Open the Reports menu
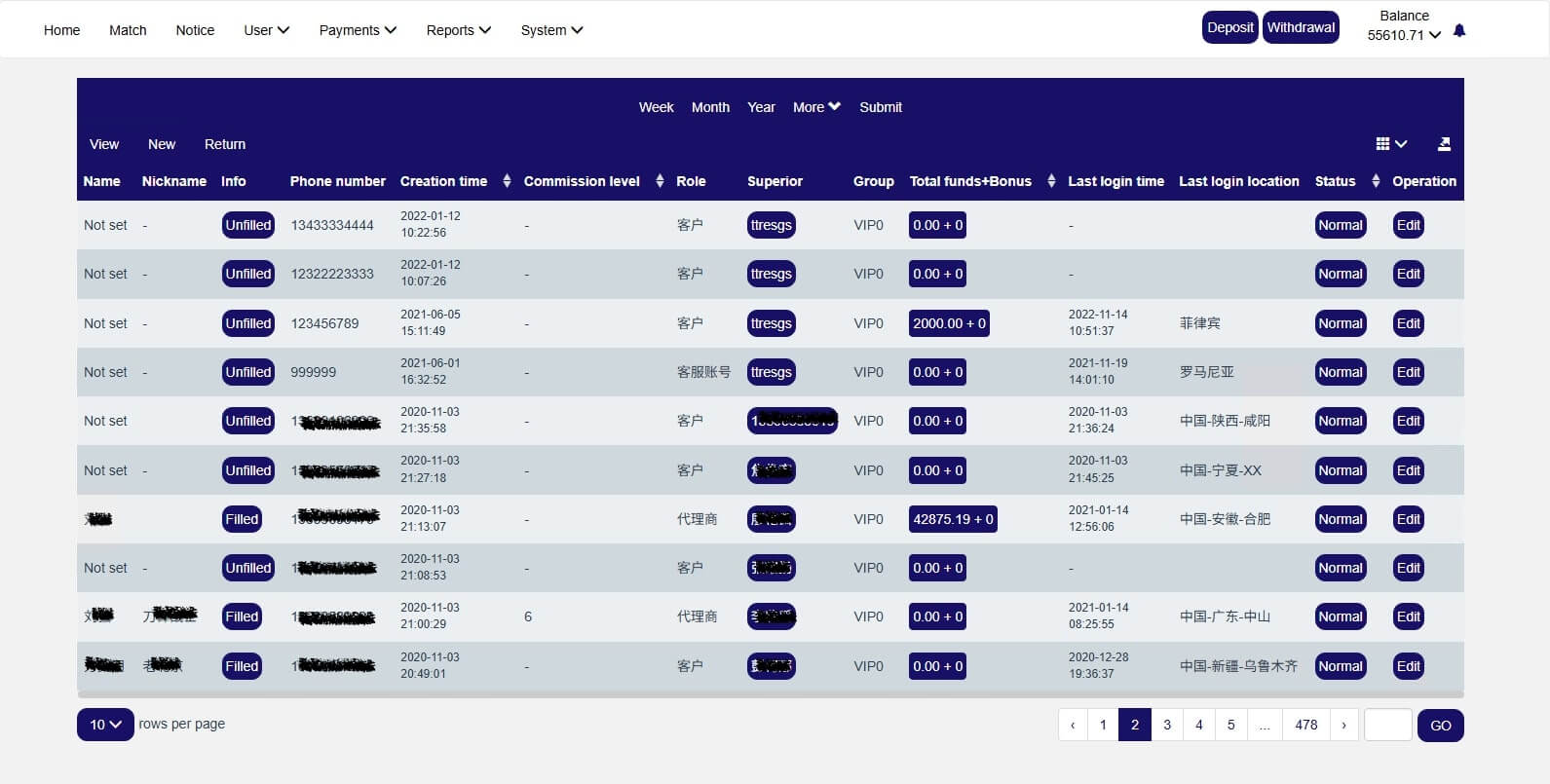This screenshot has width=1550, height=784. click(458, 30)
